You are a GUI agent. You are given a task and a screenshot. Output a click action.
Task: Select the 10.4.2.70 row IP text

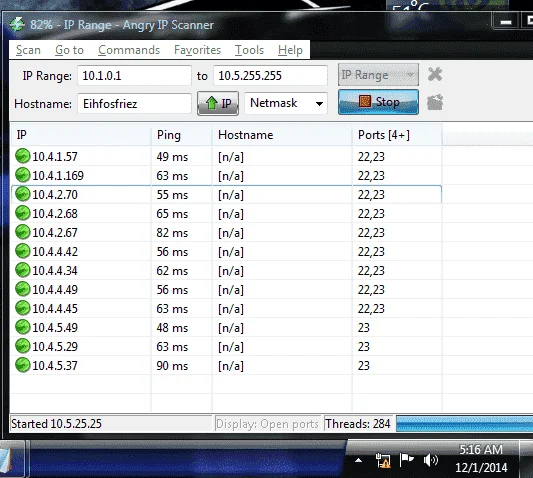click(55, 195)
